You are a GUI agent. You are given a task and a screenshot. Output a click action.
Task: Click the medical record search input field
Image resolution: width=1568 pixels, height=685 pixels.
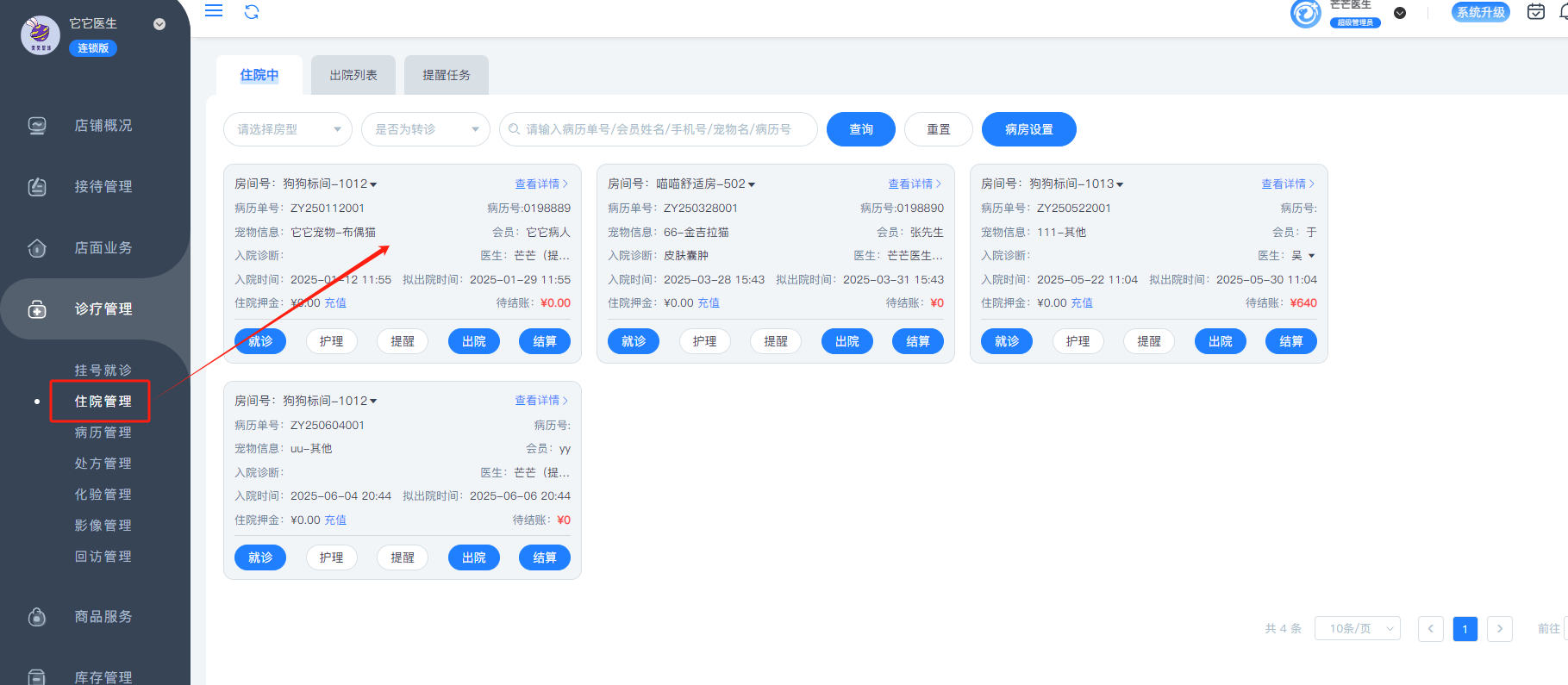(x=659, y=129)
